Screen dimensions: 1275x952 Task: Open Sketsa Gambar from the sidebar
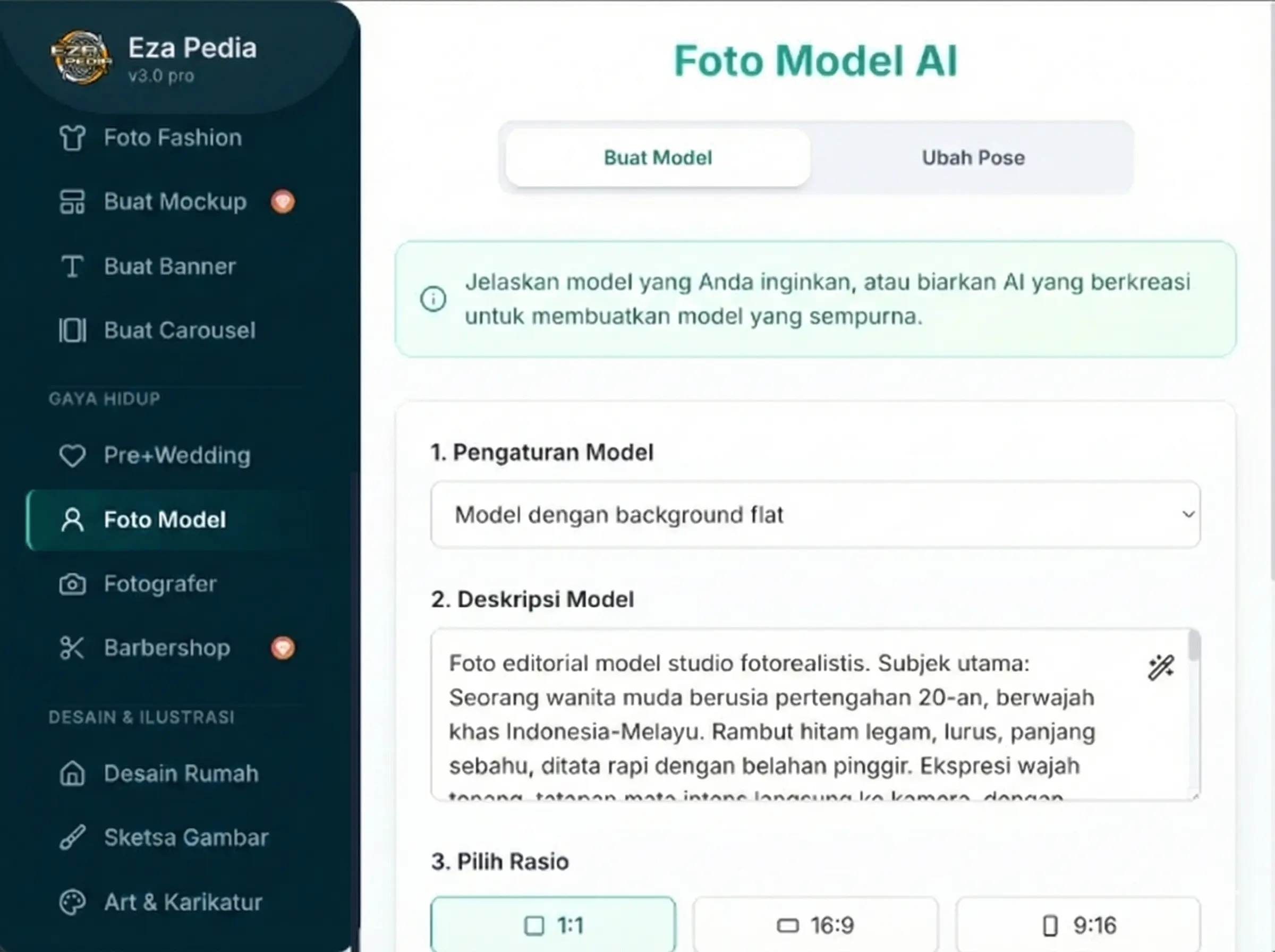click(185, 837)
